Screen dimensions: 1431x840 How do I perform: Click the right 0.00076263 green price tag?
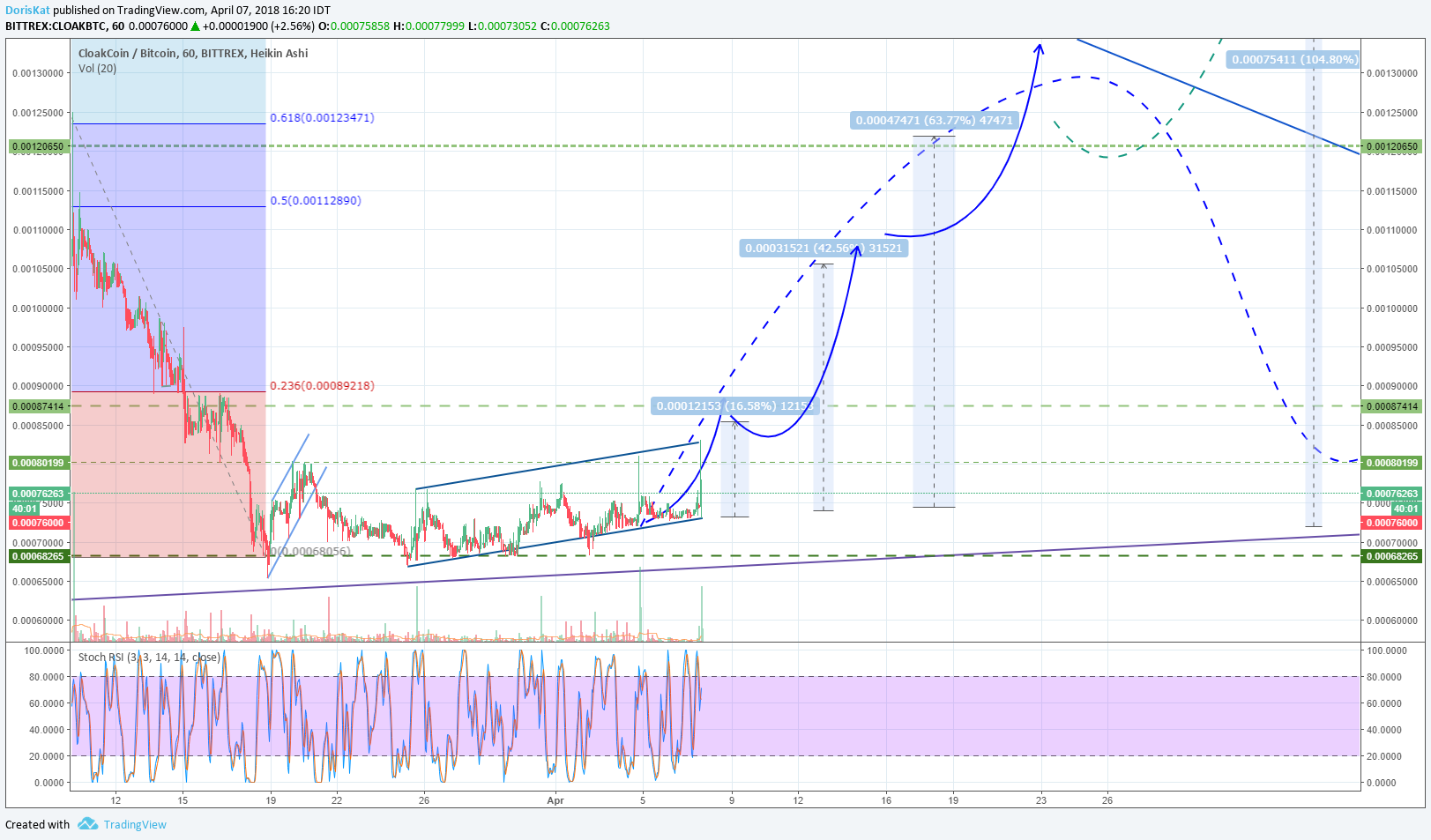[1391, 494]
